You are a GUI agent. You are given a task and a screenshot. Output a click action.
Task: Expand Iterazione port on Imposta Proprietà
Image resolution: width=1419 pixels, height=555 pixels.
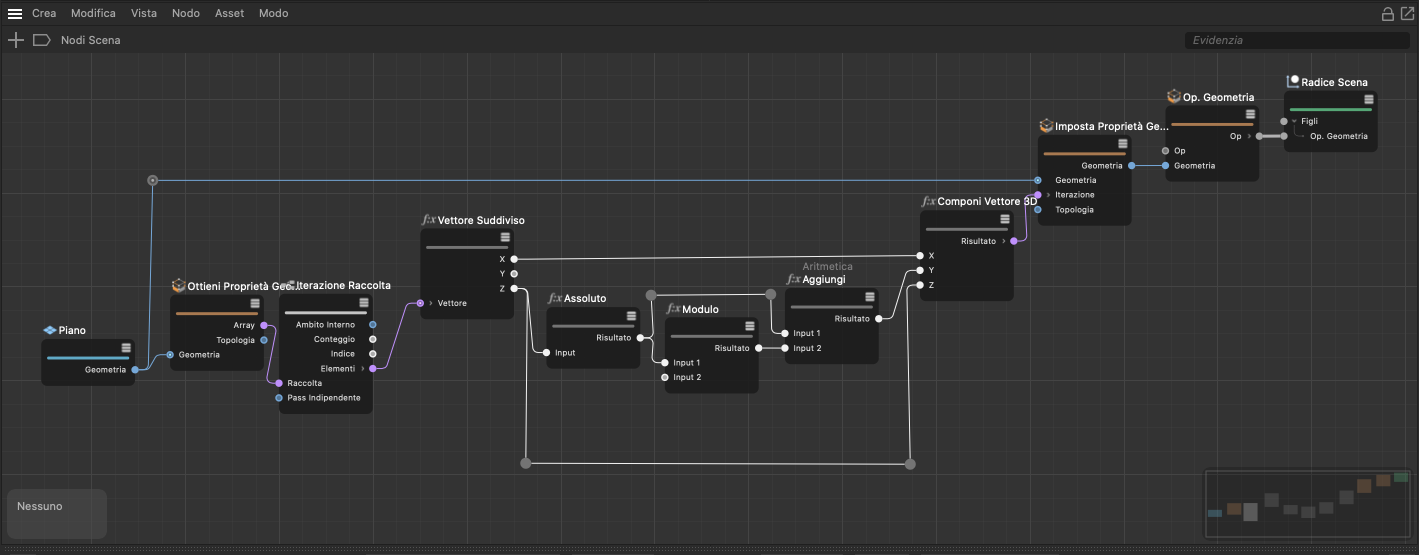pos(1048,195)
